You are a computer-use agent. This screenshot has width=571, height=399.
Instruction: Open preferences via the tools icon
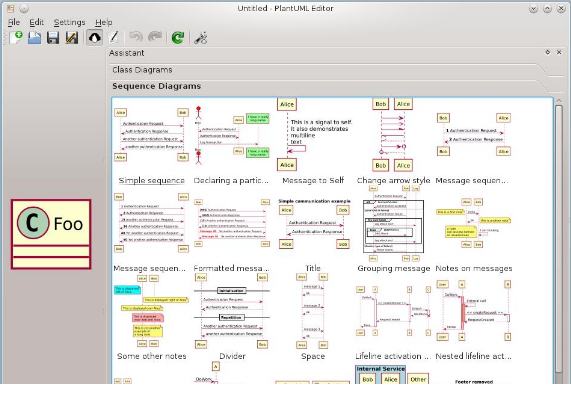click(x=201, y=37)
